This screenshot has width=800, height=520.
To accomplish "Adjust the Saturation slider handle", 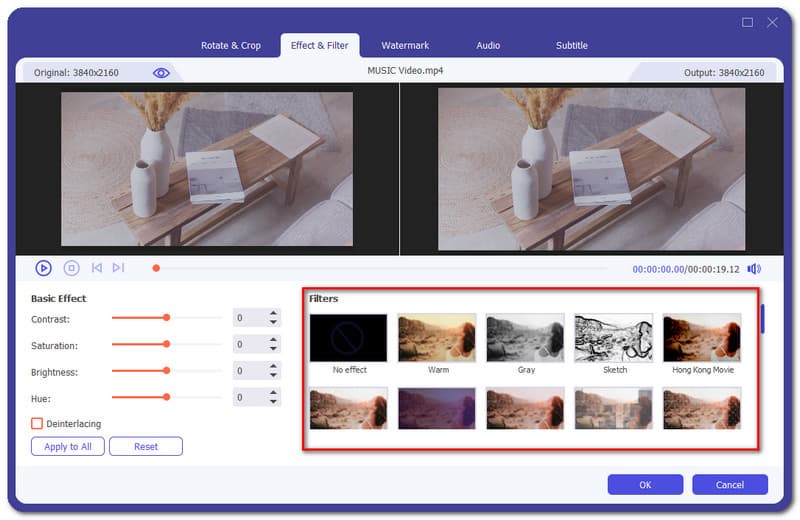I will 166,344.
